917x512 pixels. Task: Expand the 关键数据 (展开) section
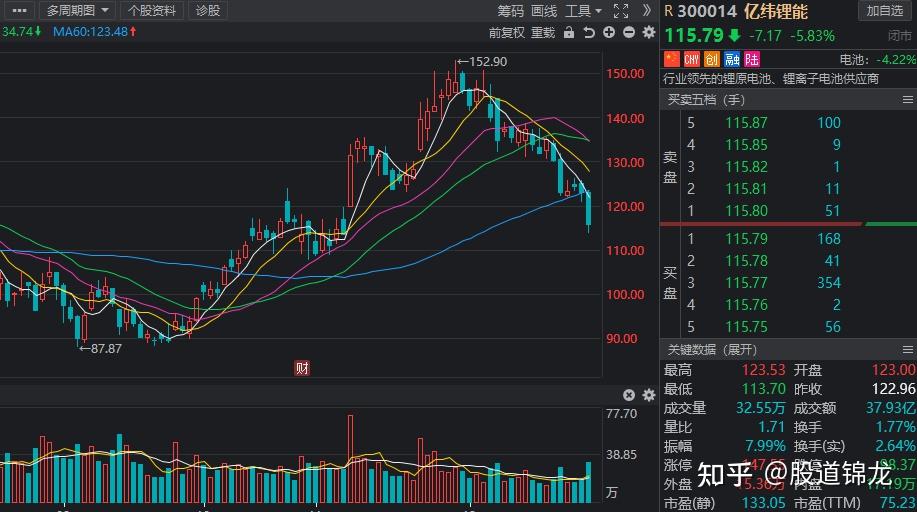(x=712, y=350)
